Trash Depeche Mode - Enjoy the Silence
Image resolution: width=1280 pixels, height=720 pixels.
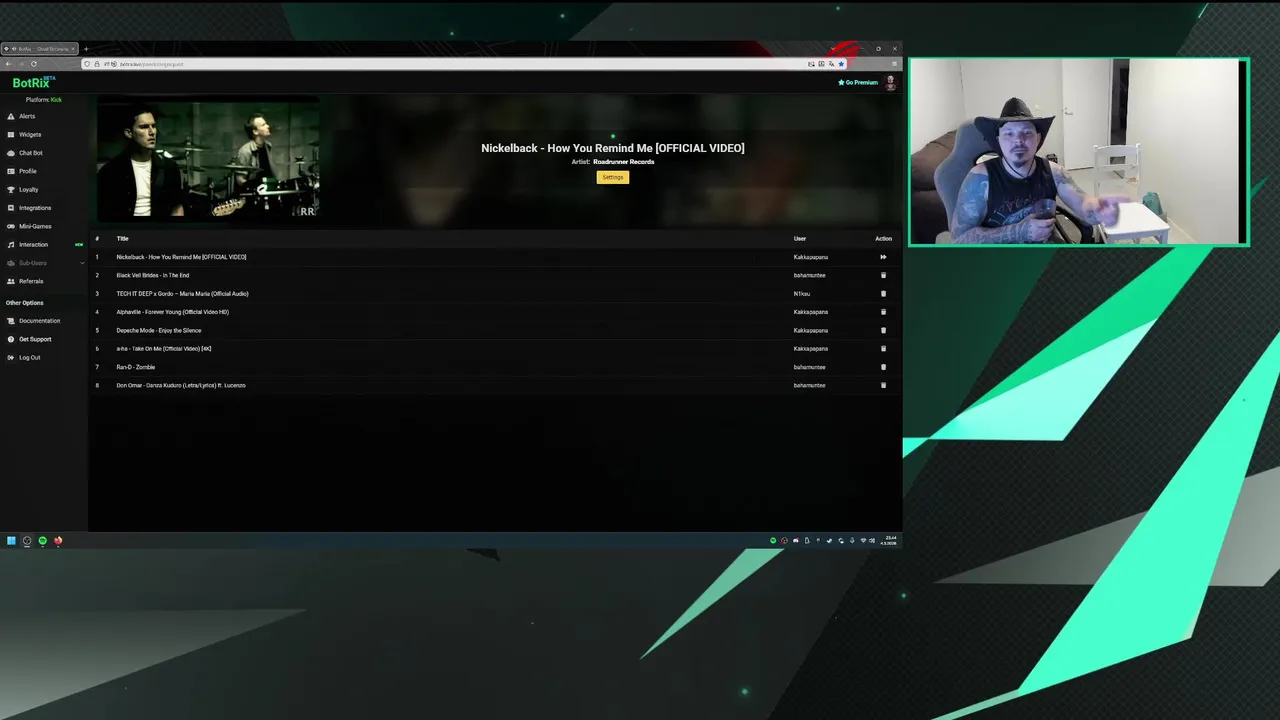pos(883,330)
